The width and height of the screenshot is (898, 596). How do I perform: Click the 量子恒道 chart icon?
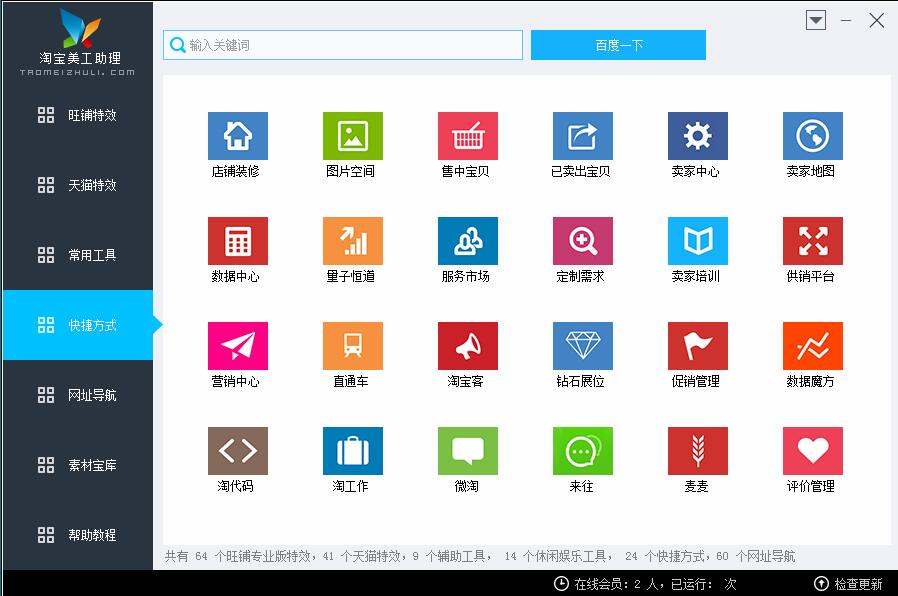353,240
